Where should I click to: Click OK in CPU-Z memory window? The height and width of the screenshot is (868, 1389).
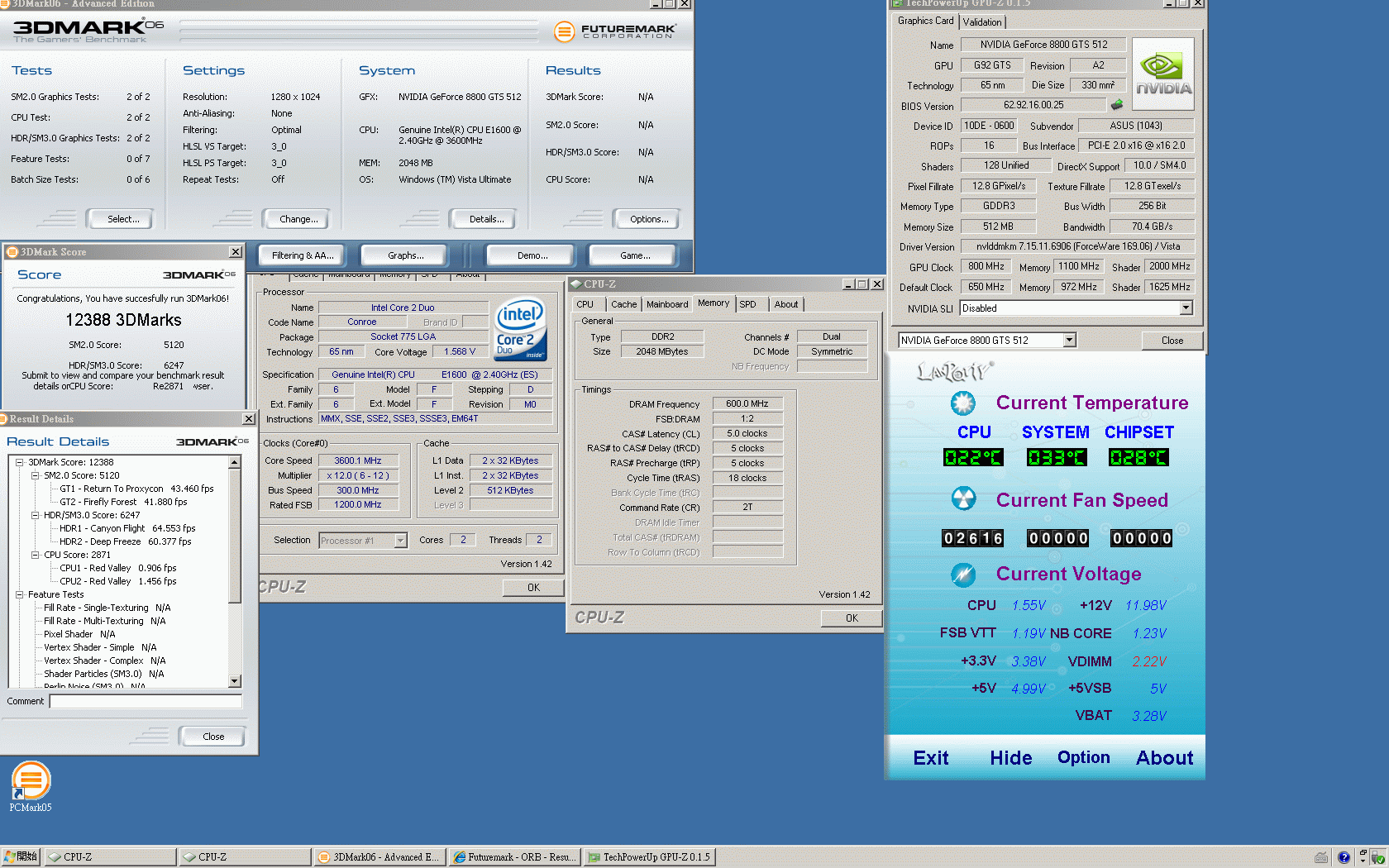pos(852,618)
